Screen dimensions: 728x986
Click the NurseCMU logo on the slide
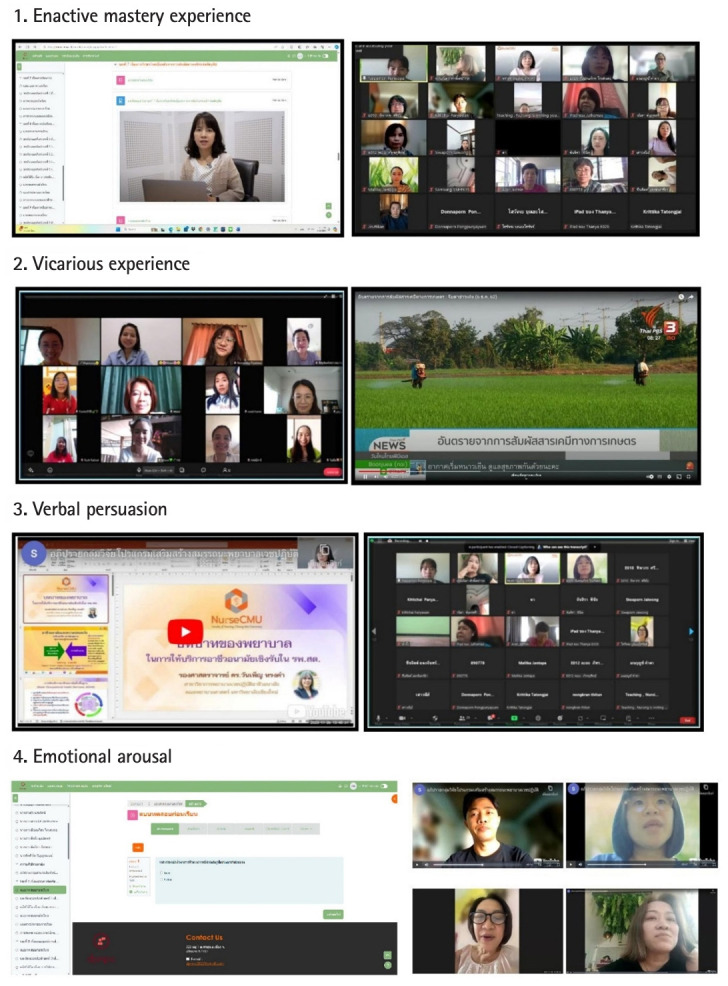(x=235, y=600)
